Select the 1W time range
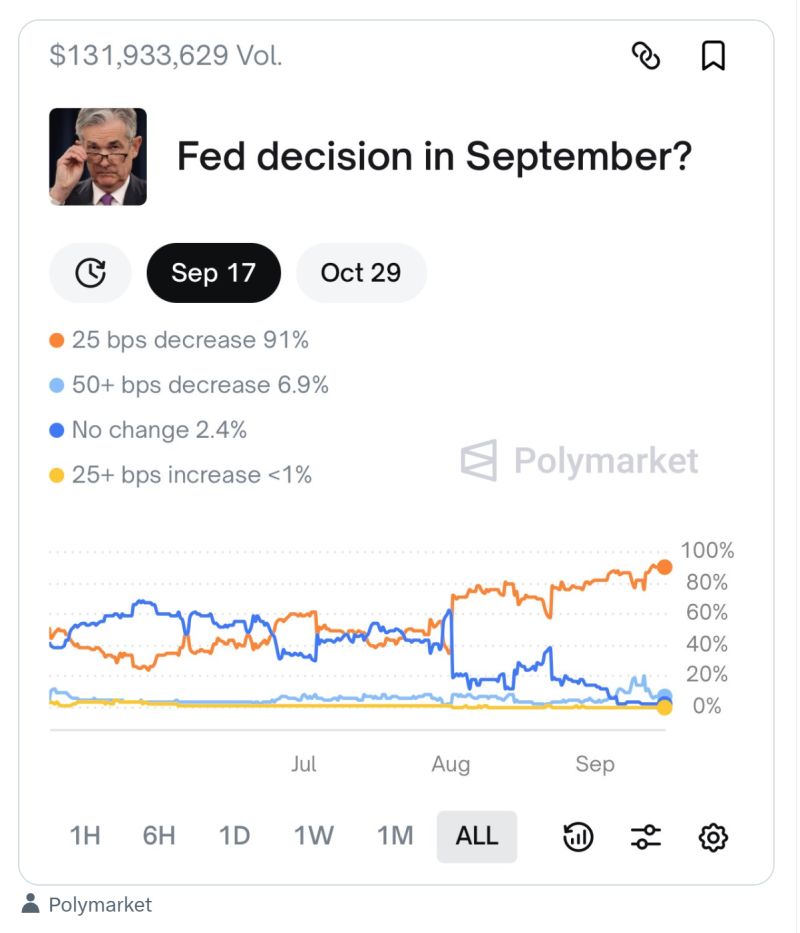This screenshot has width=800, height=933. coord(313,836)
